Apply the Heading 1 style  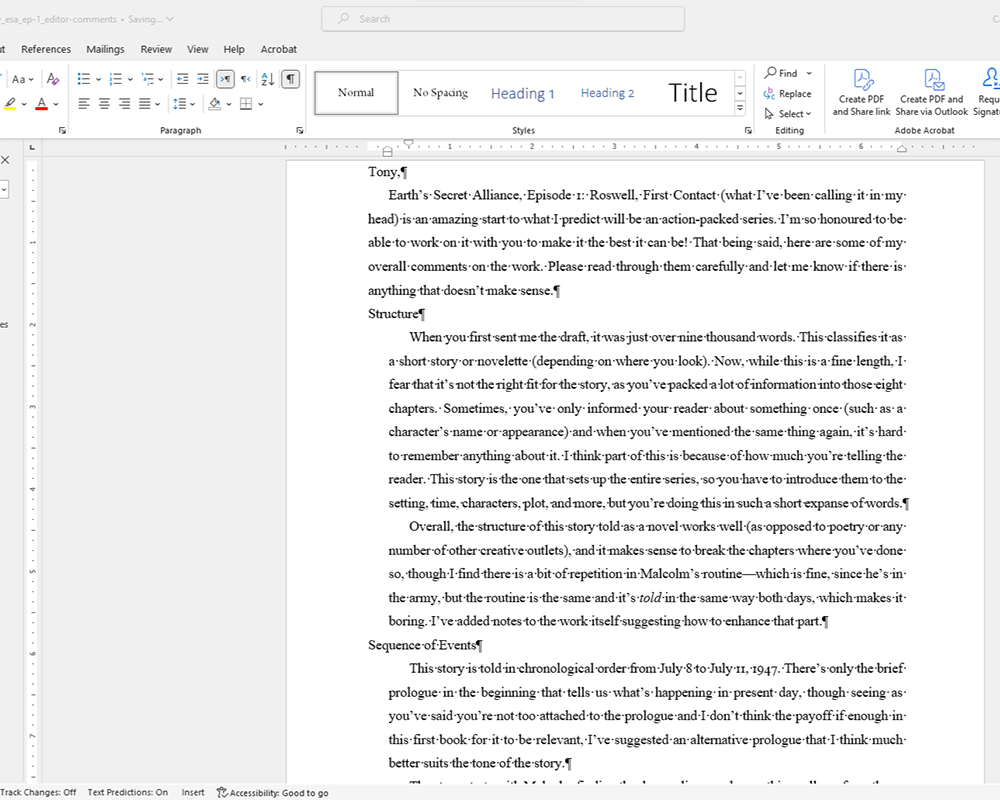522,93
